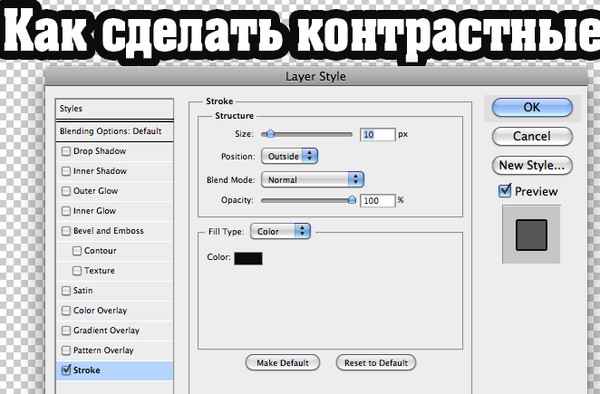Click the New Style... button

(x=532, y=165)
